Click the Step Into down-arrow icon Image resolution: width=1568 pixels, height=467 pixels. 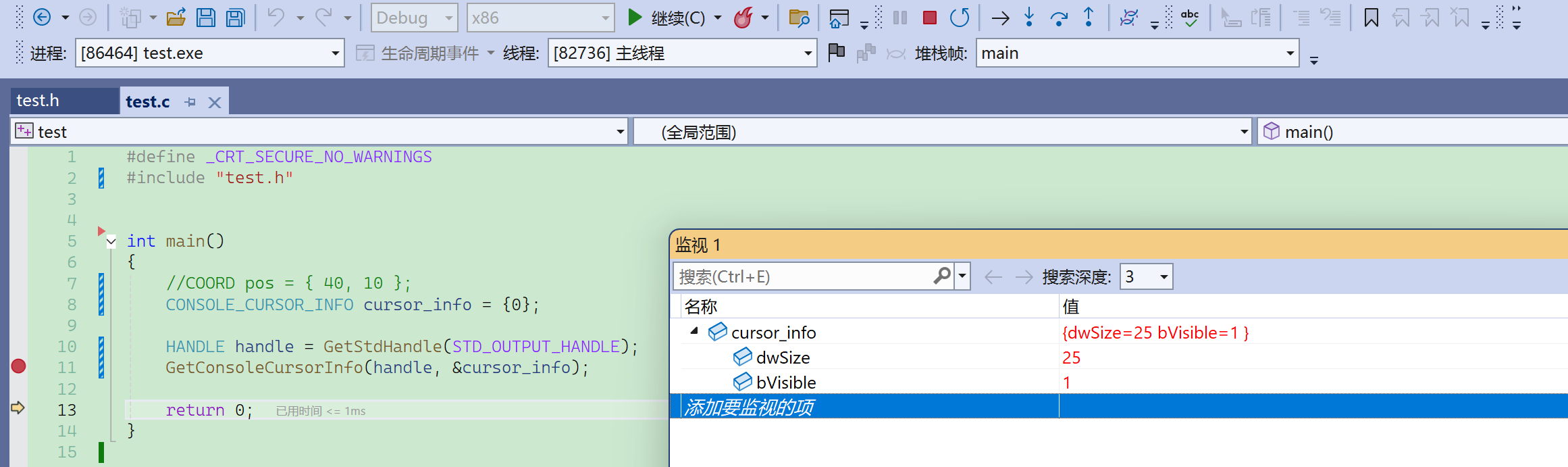(x=1029, y=18)
